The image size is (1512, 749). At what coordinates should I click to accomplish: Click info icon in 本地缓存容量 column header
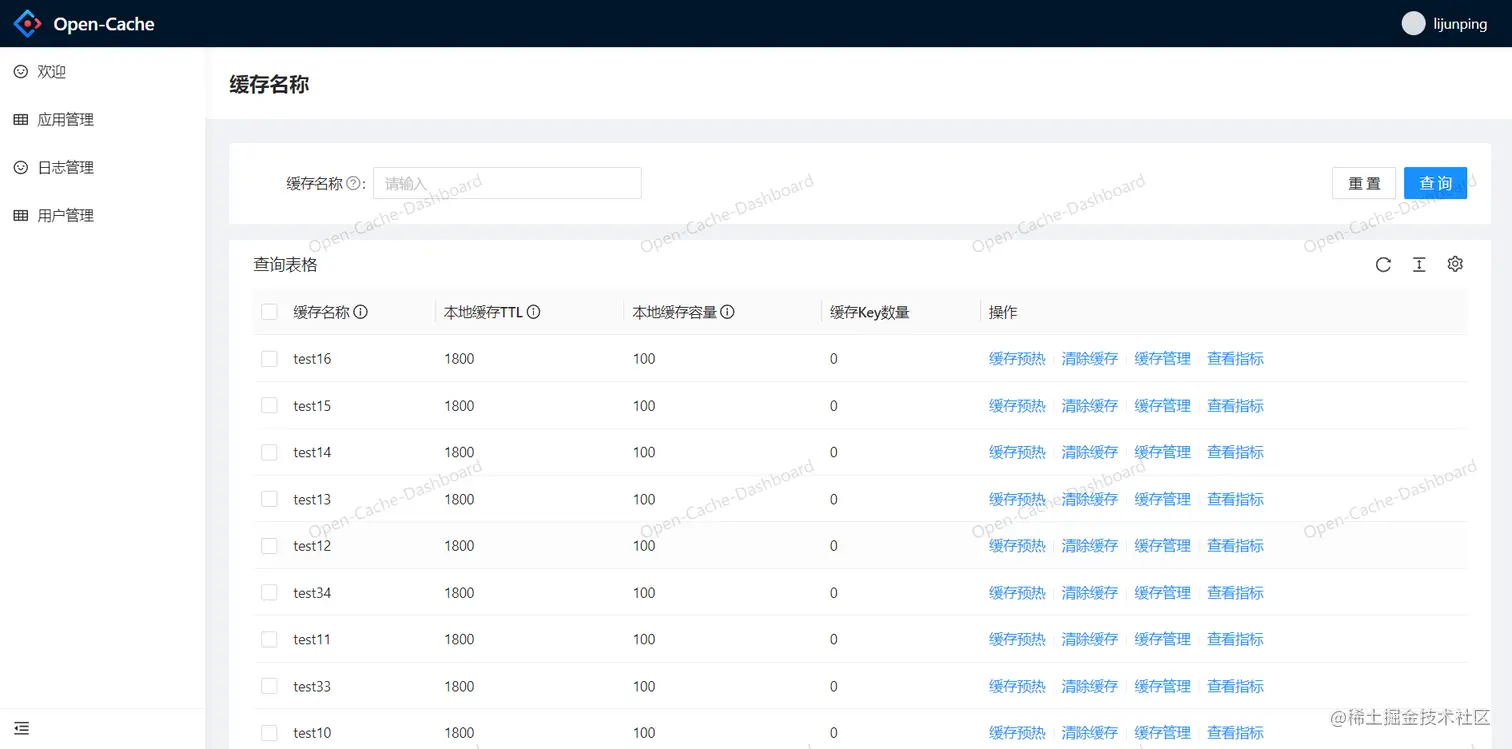pyautogui.click(x=728, y=312)
